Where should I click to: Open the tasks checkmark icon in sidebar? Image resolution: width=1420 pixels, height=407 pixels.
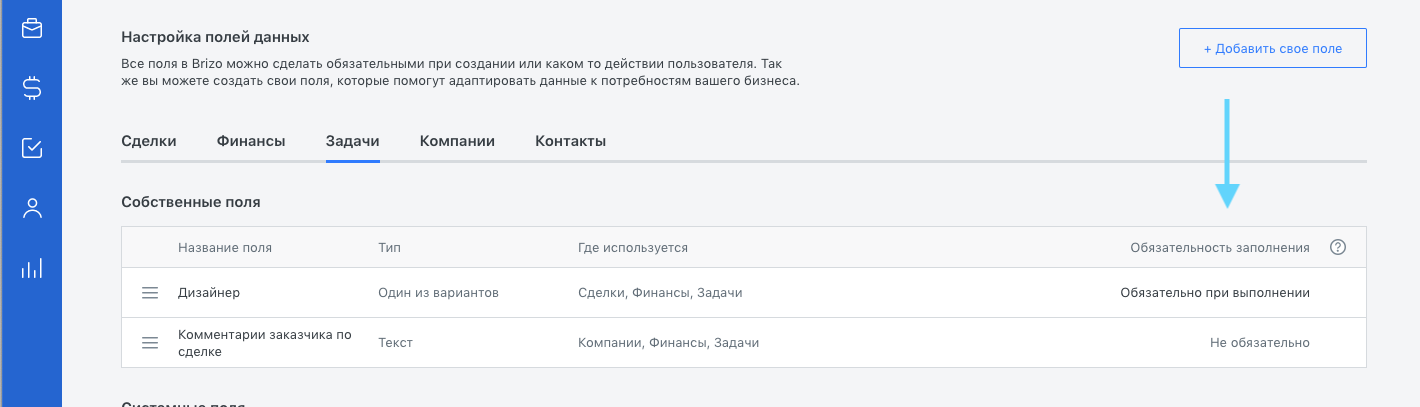(x=32, y=148)
